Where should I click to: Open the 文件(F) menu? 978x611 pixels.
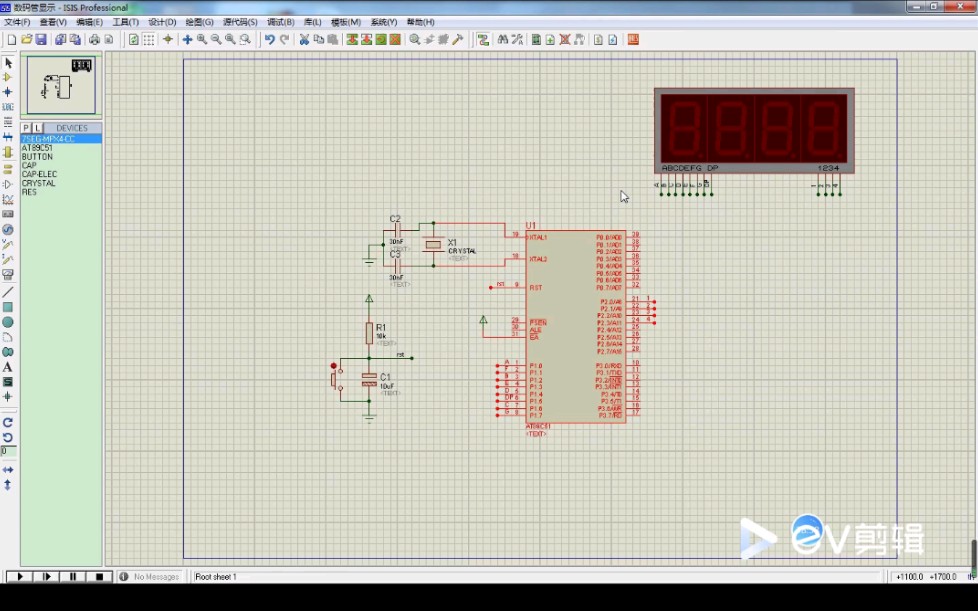pyautogui.click(x=17, y=22)
